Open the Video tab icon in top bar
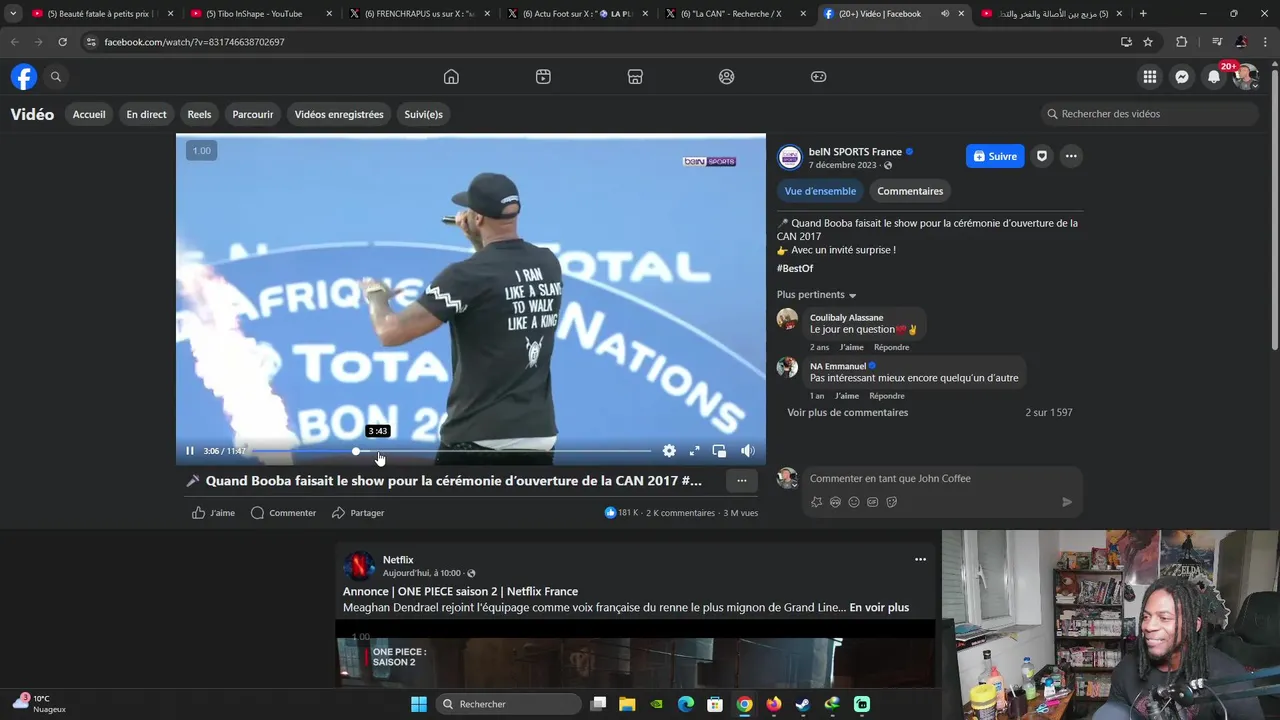This screenshot has height=720, width=1280. point(543,77)
